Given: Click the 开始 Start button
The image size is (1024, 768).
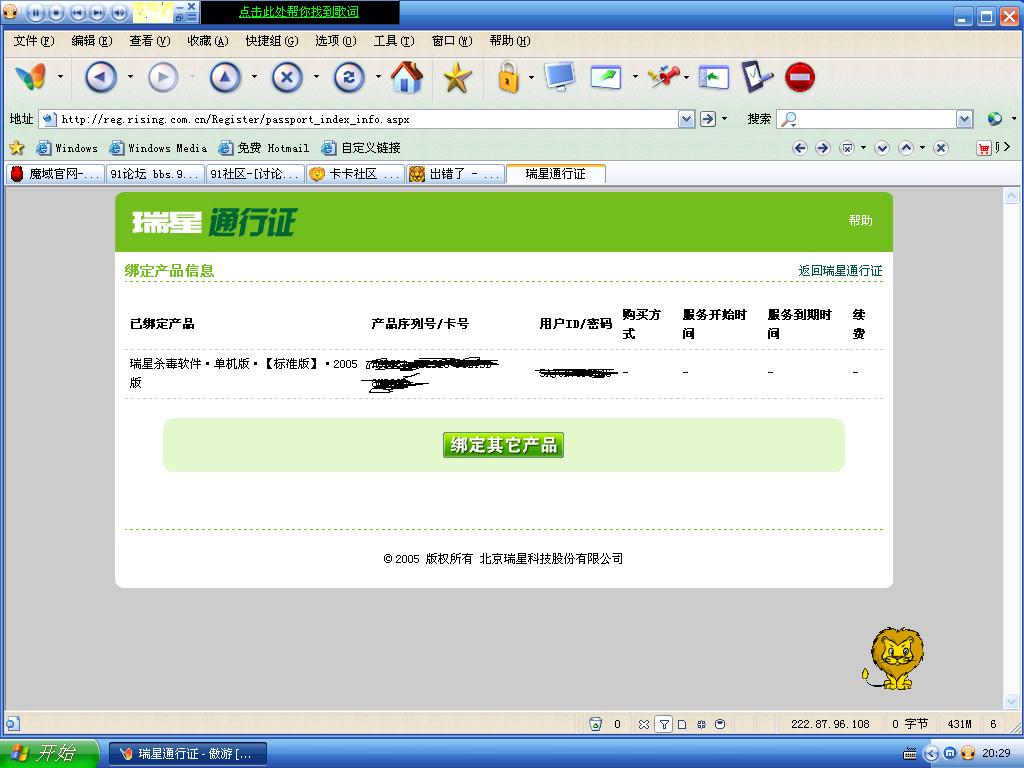Looking at the screenshot, I should click(x=50, y=753).
